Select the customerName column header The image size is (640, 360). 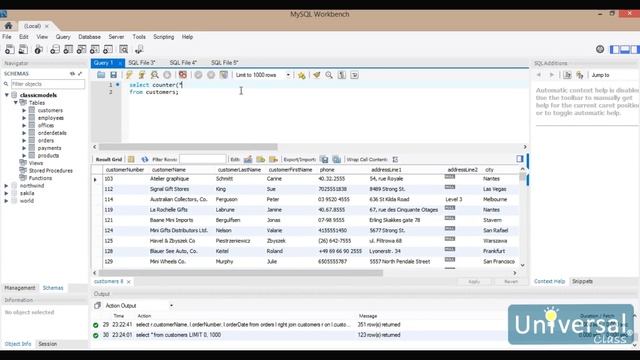click(169, 169)
